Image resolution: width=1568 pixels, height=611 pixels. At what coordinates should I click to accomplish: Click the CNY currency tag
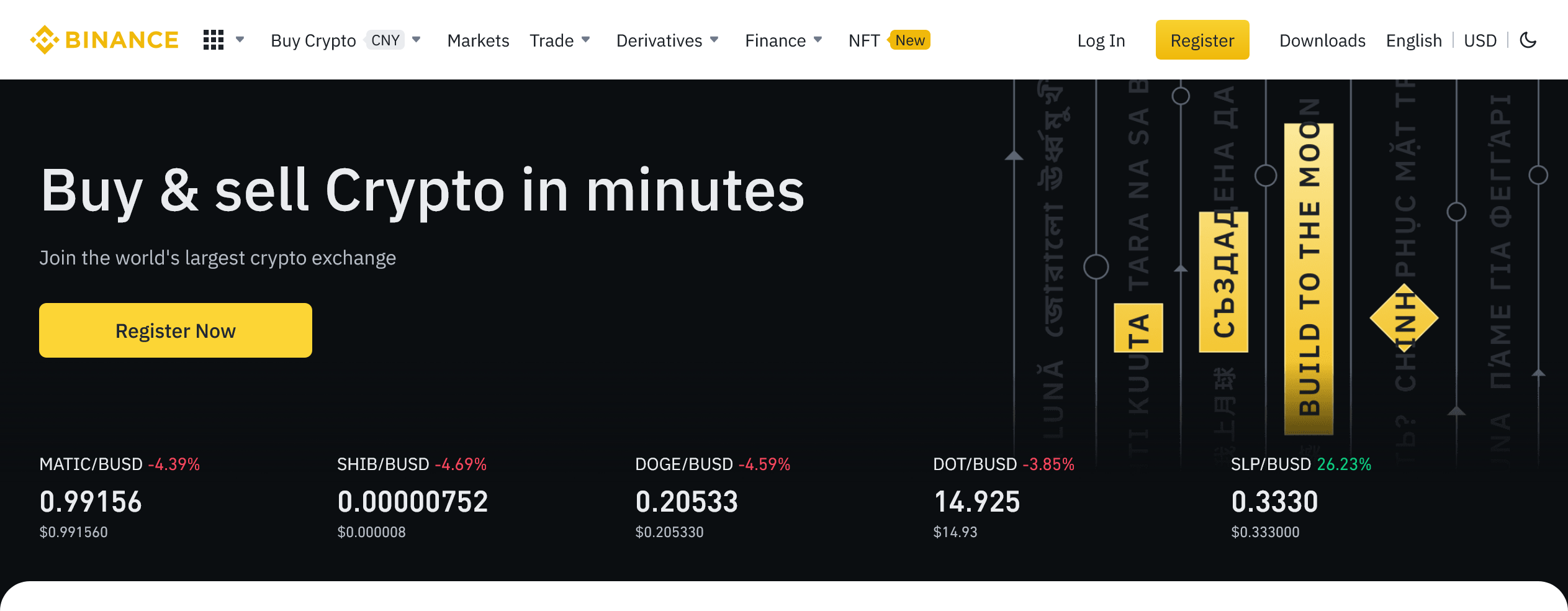click(x=385, y=40)
